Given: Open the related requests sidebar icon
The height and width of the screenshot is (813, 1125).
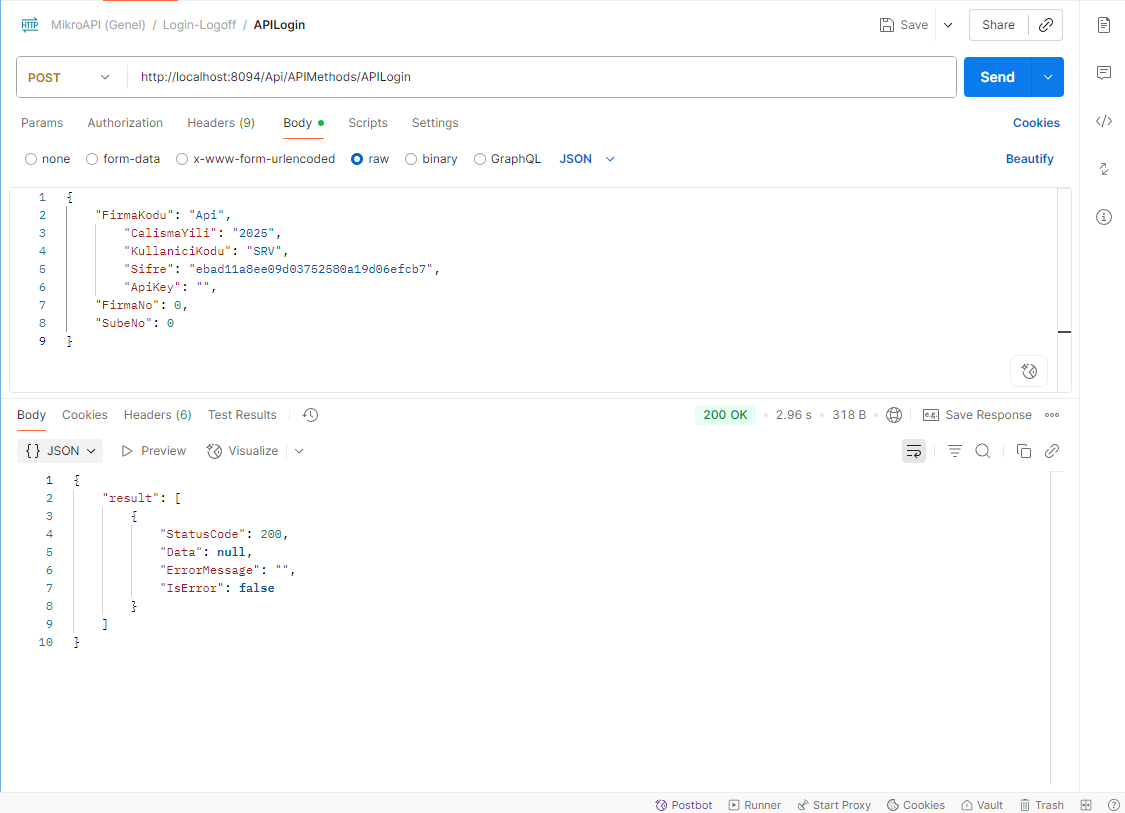Looking at the screenshot, I should [x=1103, y=169].
